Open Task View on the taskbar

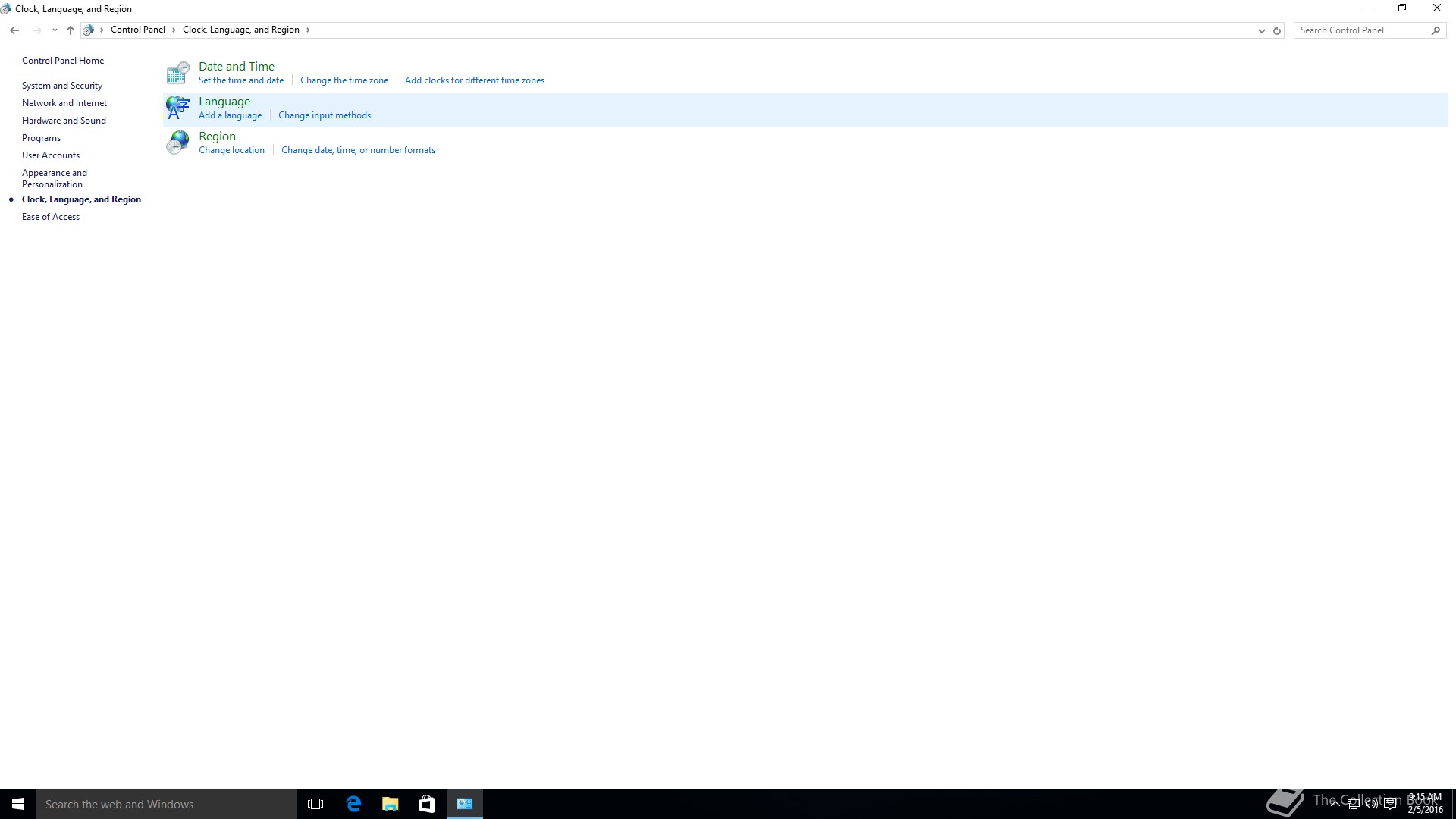click(x=315, y=804)
